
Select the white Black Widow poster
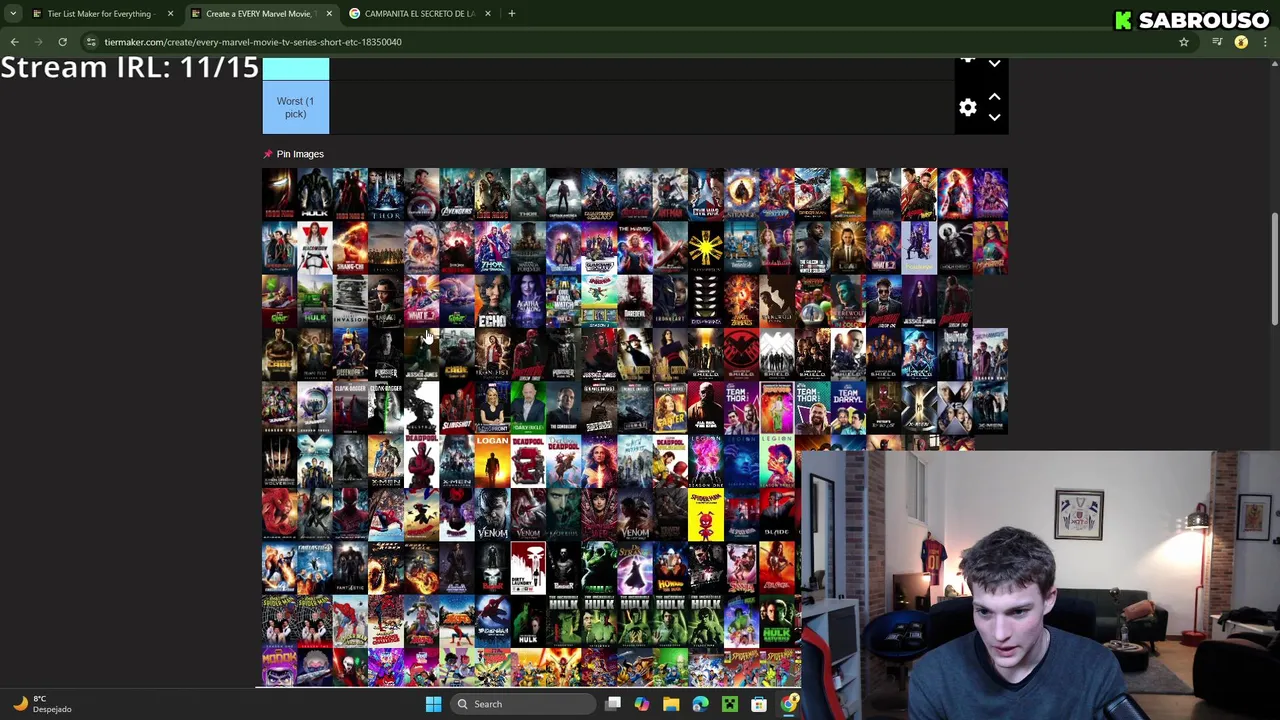[x=314, y=247]
